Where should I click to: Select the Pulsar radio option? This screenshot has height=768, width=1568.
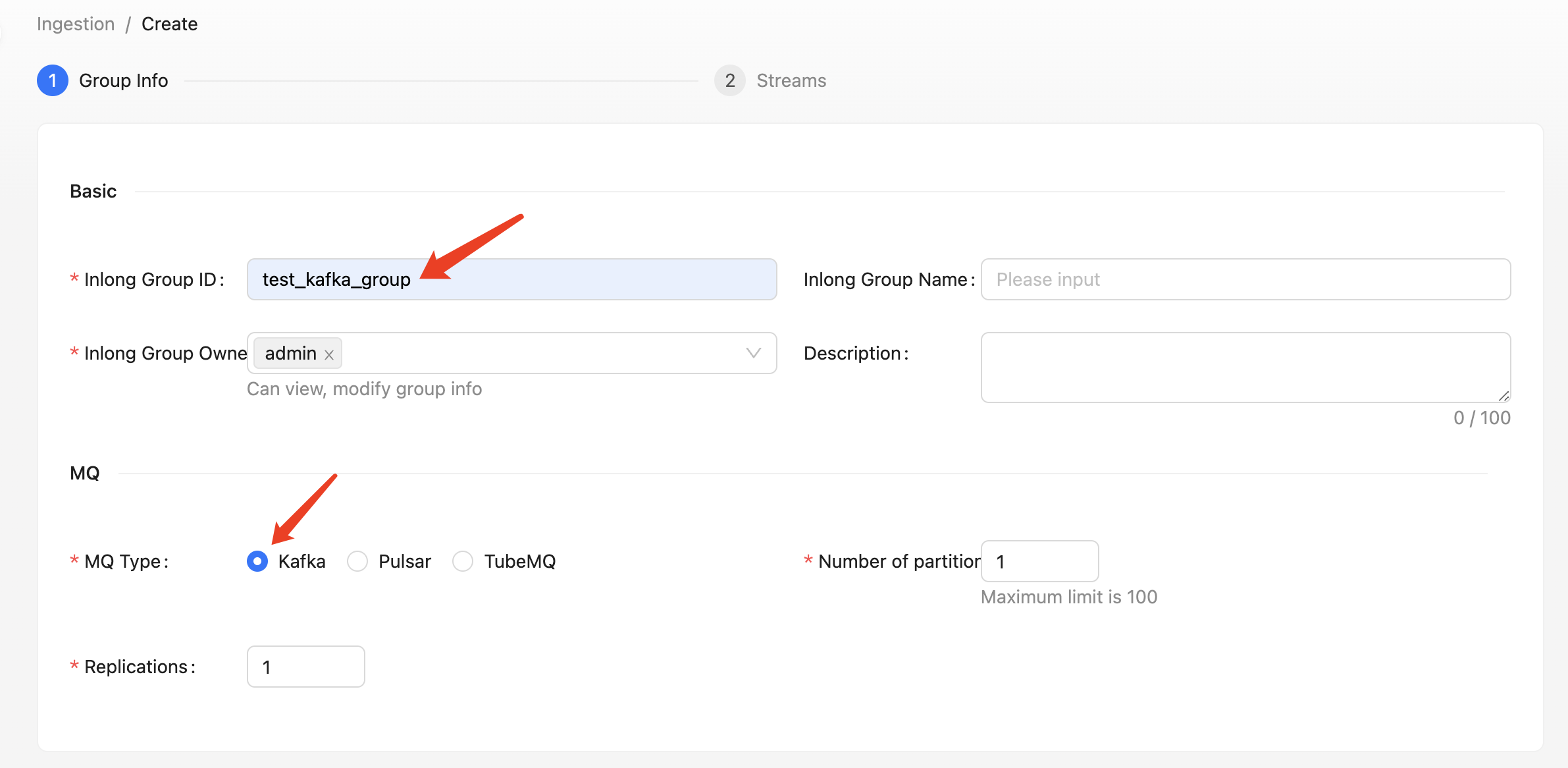click(x=357, y=561)
